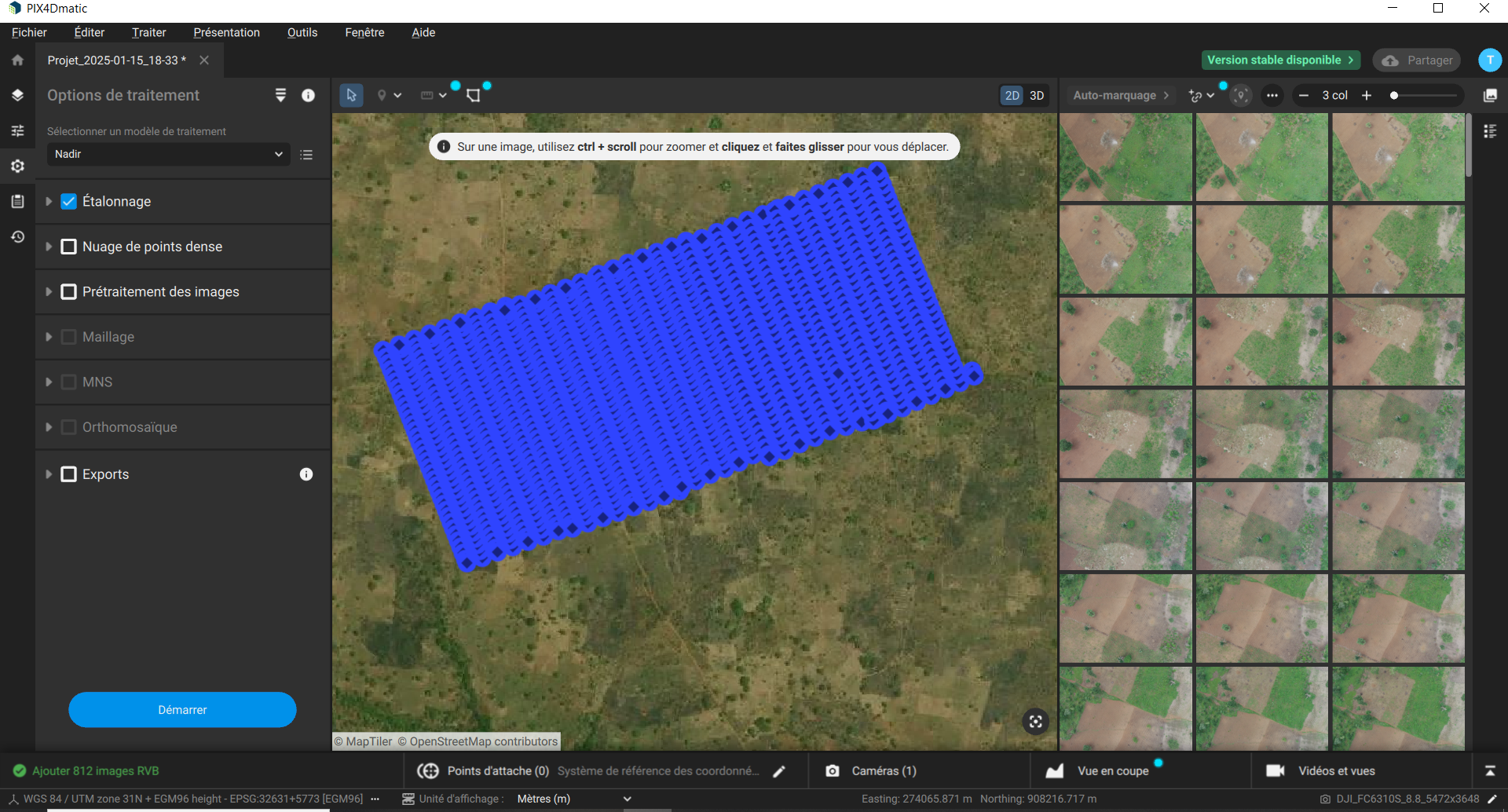Open the template list icon beside Nadir
This screenshot has width=1508, height=812.
(306, 155)
